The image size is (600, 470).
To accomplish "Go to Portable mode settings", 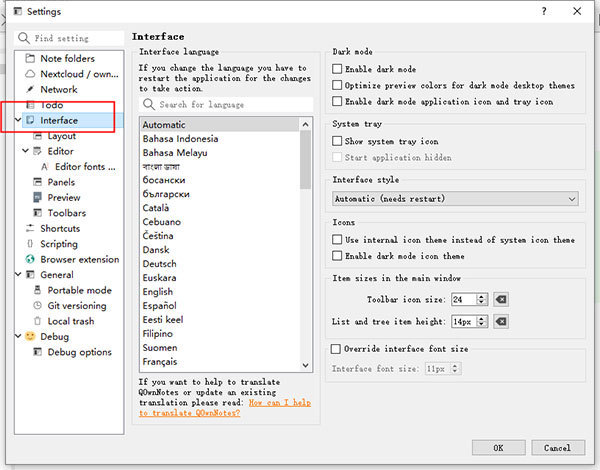I will (x=80, y=290).
